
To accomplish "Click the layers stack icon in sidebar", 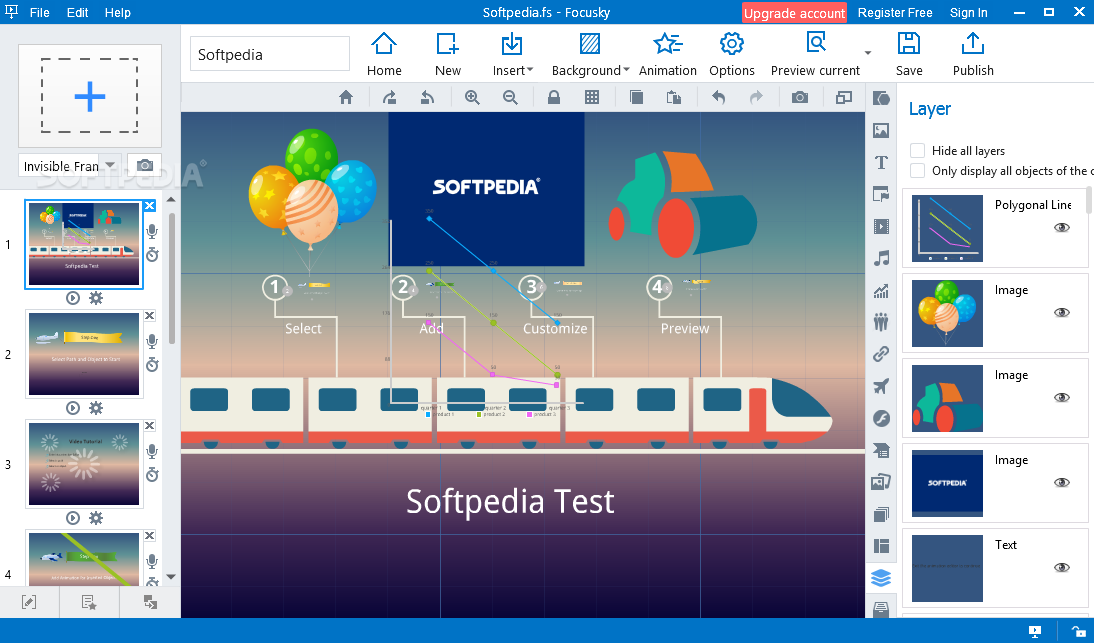I will click(881, 577).
